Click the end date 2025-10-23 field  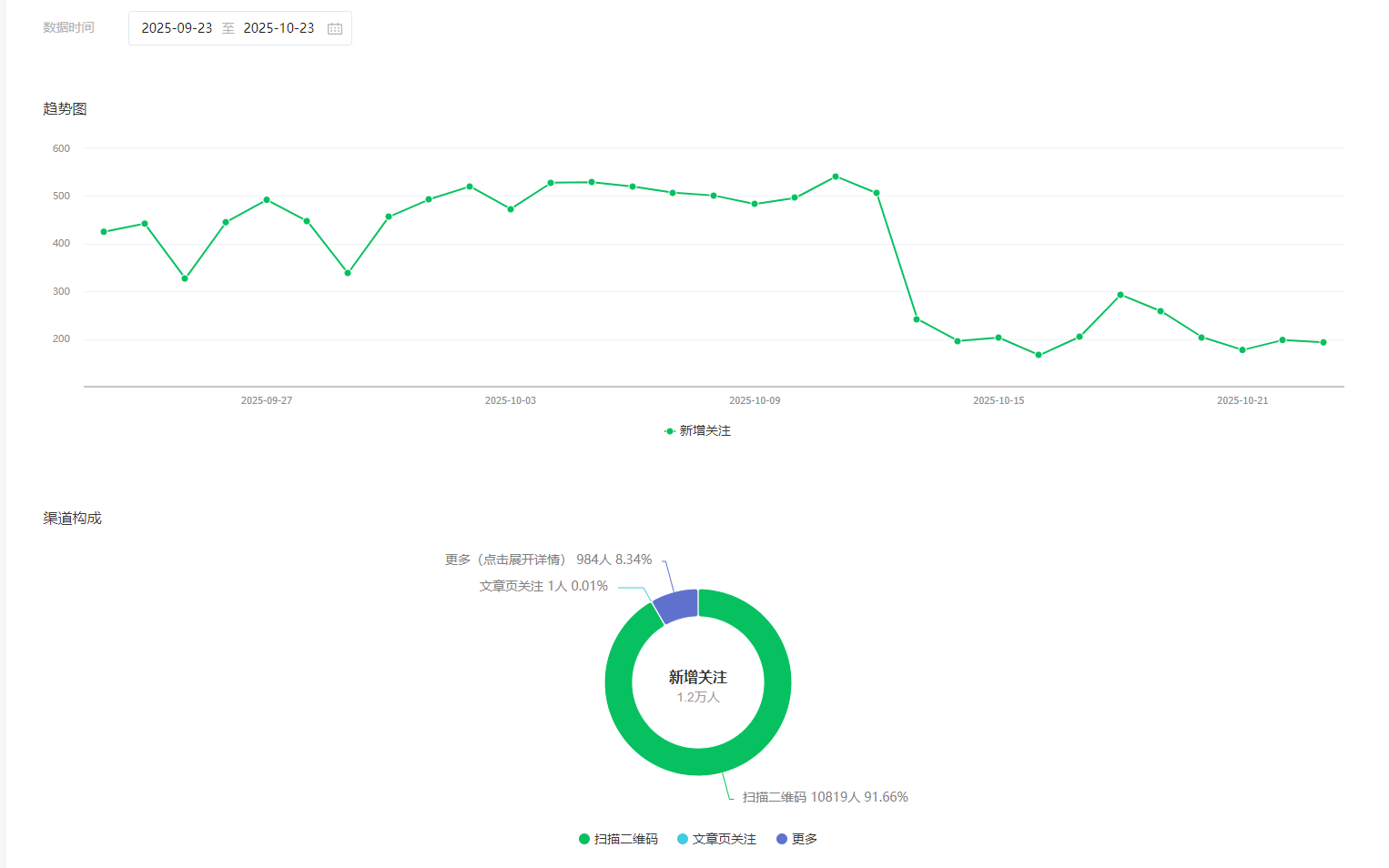(279, 28)
